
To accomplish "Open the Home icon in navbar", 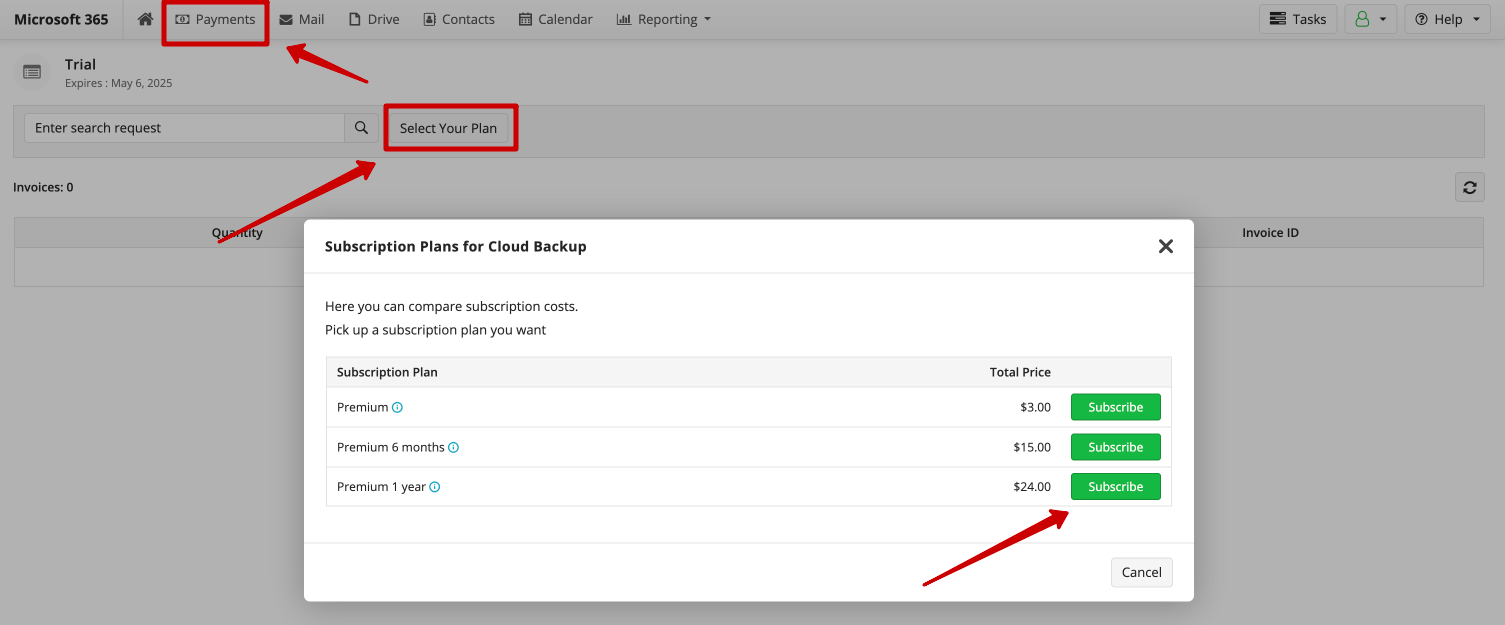I will click(145, 19).
